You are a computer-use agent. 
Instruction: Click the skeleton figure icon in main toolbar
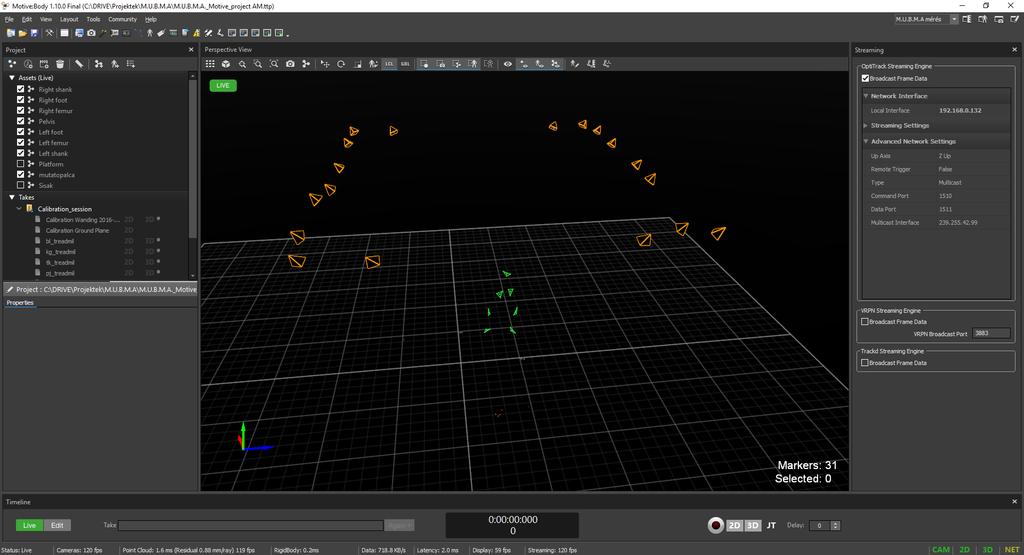[x=150, y=33]
